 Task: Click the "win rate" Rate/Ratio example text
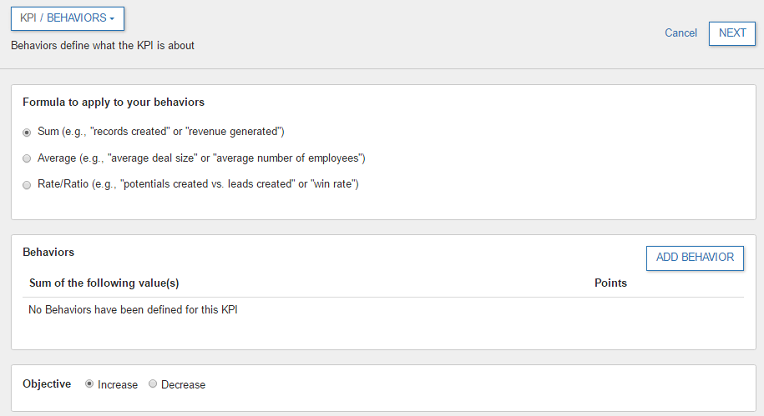click(x=327, y=185)
